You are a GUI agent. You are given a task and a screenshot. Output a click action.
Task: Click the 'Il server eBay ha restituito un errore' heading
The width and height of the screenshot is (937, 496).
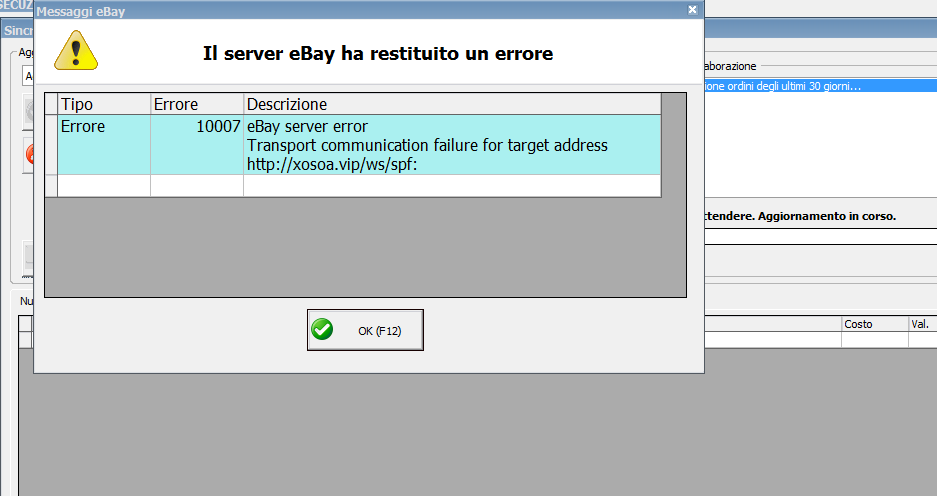[x=378, y=53]
